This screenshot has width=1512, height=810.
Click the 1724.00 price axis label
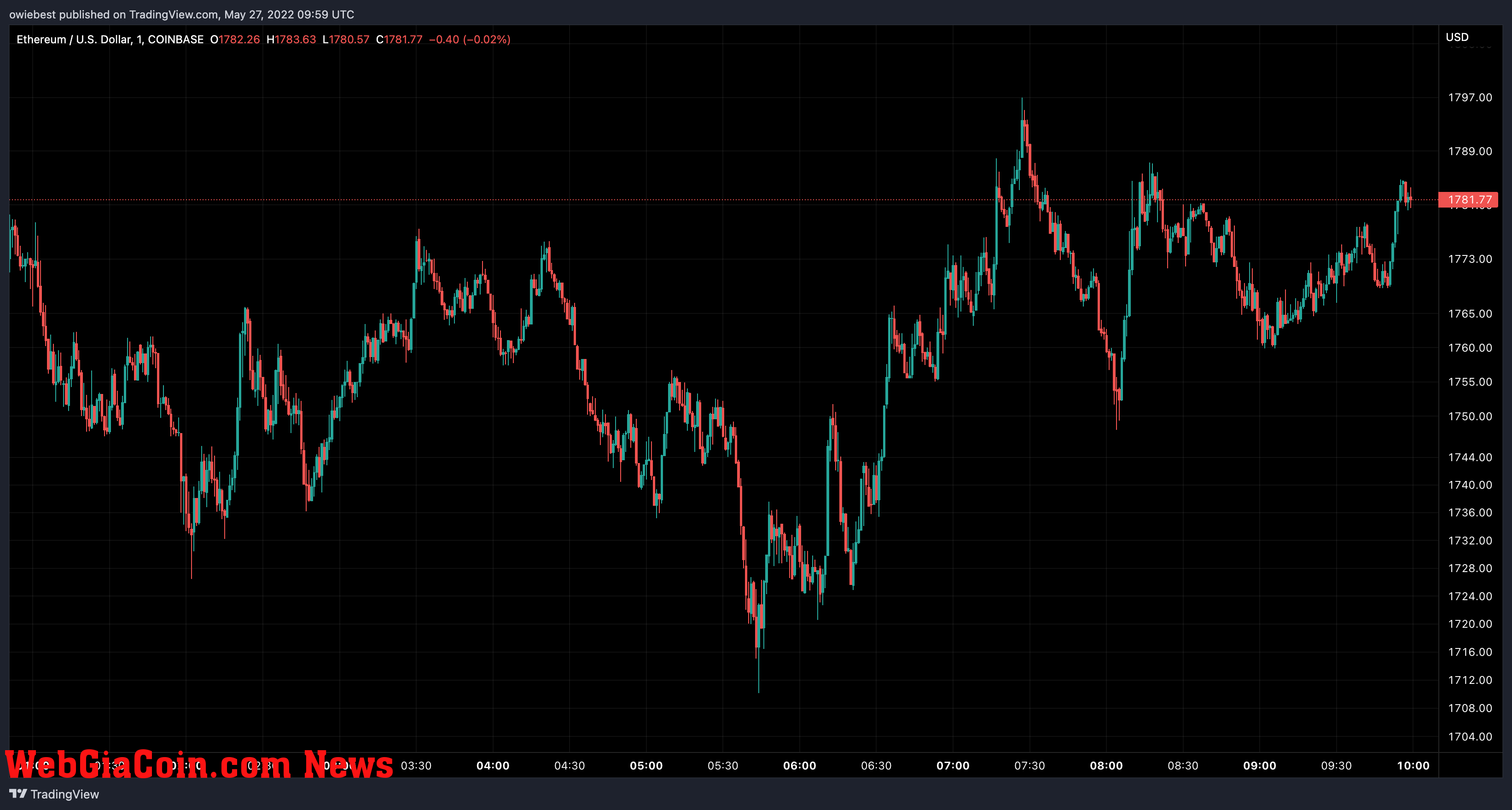pos(1470,596)
